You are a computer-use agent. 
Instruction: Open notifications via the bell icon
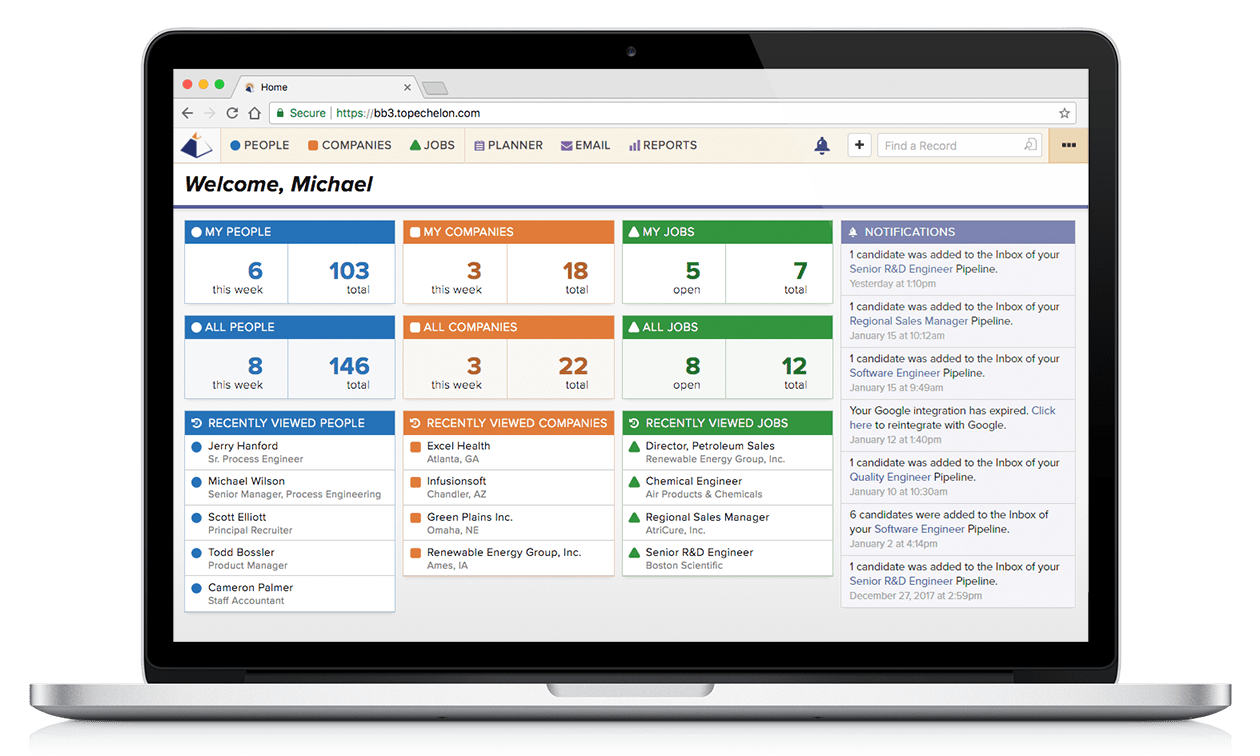coord(822,145)
